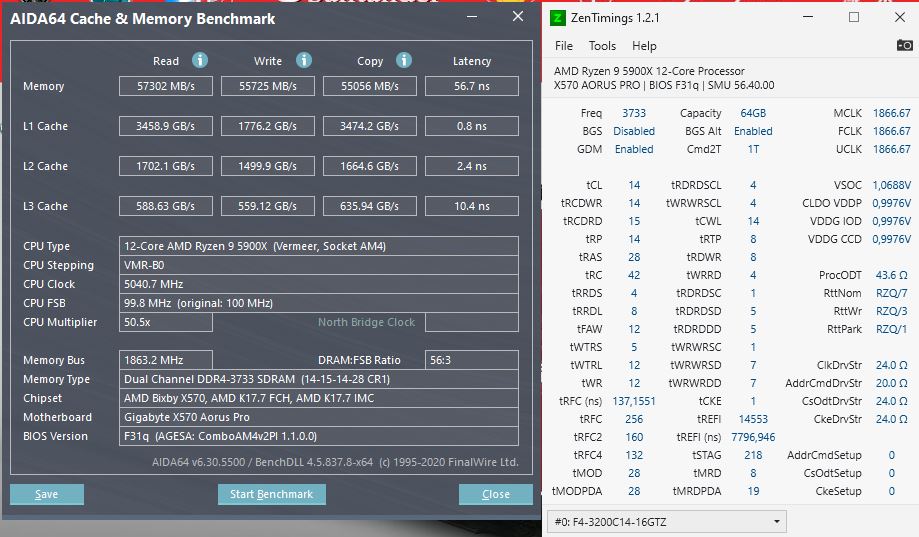Click the Write info icon in AIDA64

(304, 60)
